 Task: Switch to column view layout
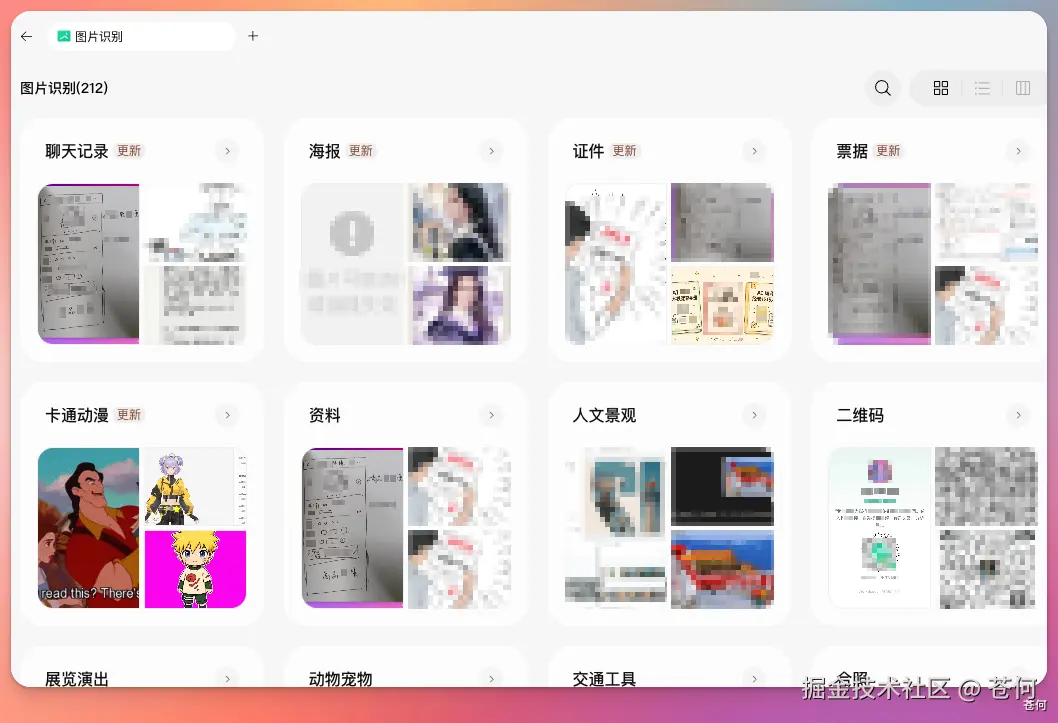(x=1023, y=88)
